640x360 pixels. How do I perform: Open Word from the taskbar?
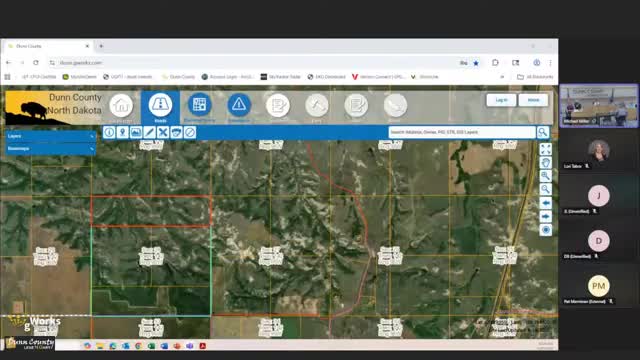coord(164,346)
